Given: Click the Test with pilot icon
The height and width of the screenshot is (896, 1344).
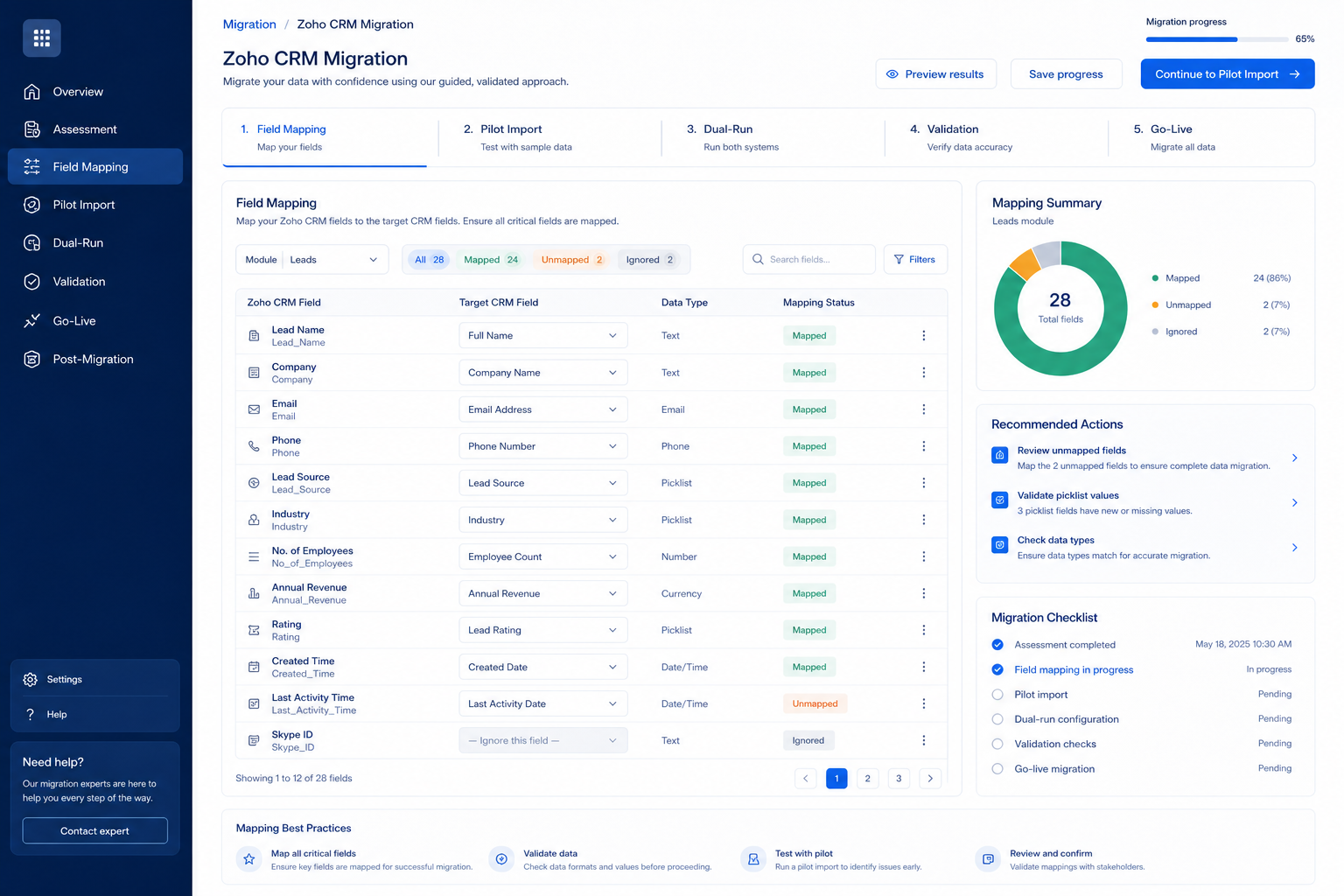Looking at the screenshot, I should pyautogui.click(x=753, y=859).
